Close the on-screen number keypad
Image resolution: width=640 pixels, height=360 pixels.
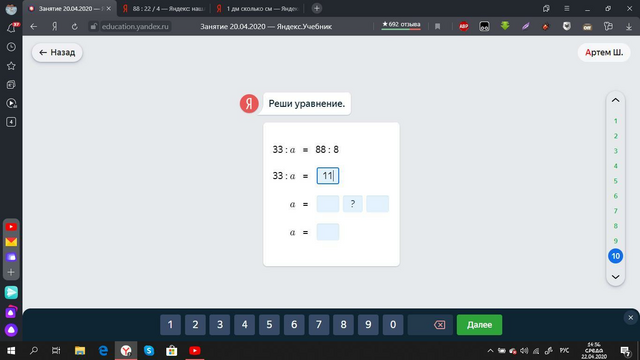(631, 318)
